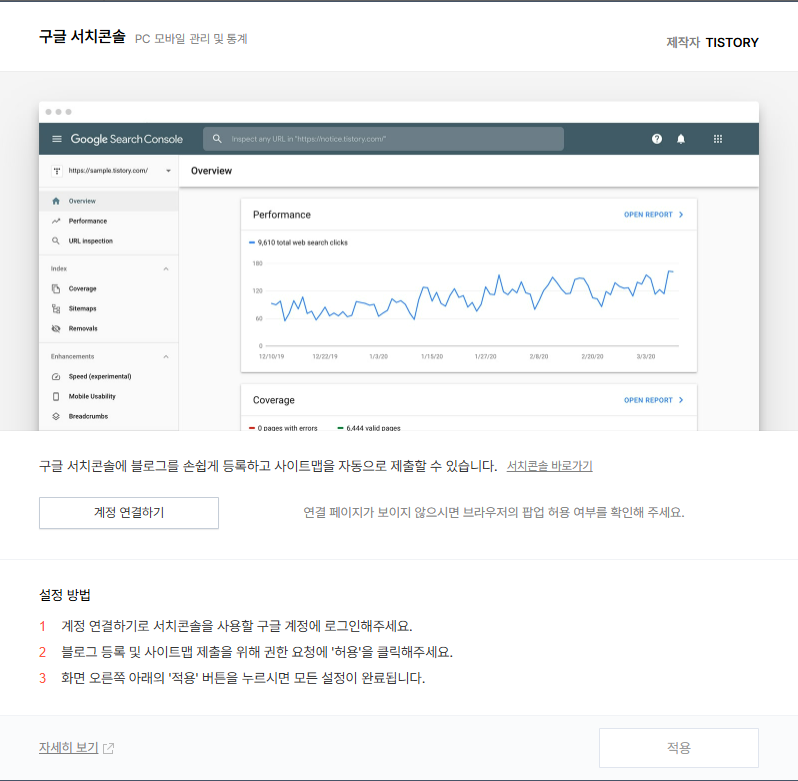Image resolution: width=798 pixels, height=781 pixels.
Task: Open the 서치콘솔 바로가기 link
Action: (x=549, y=466)
